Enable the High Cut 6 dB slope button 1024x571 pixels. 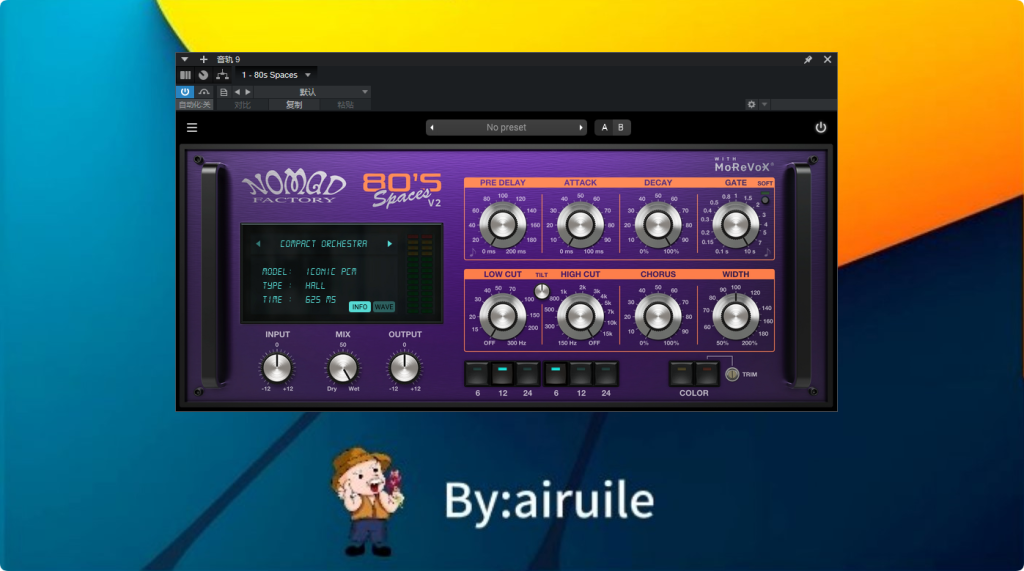coord(556,374)
